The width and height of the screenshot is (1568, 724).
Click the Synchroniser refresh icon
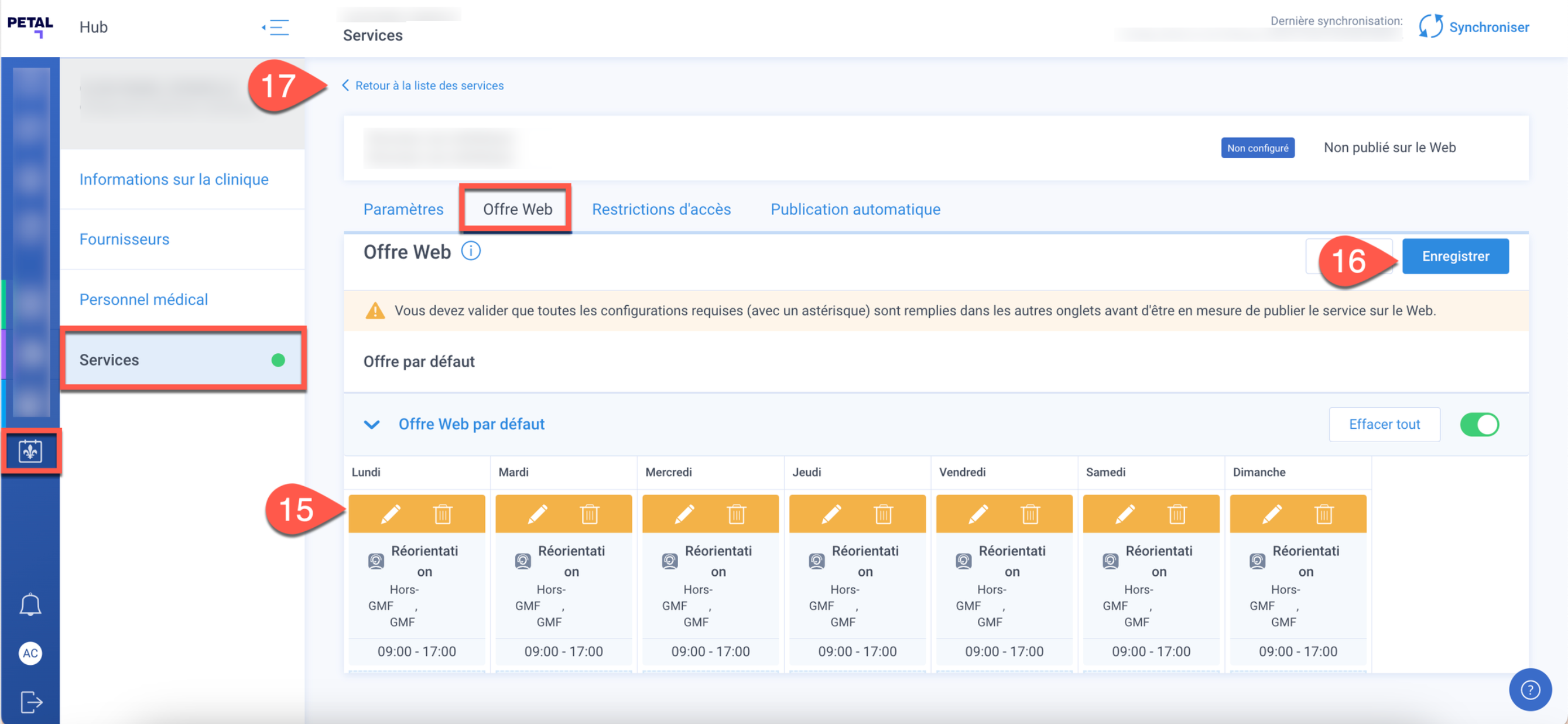tap(1430, 27)
